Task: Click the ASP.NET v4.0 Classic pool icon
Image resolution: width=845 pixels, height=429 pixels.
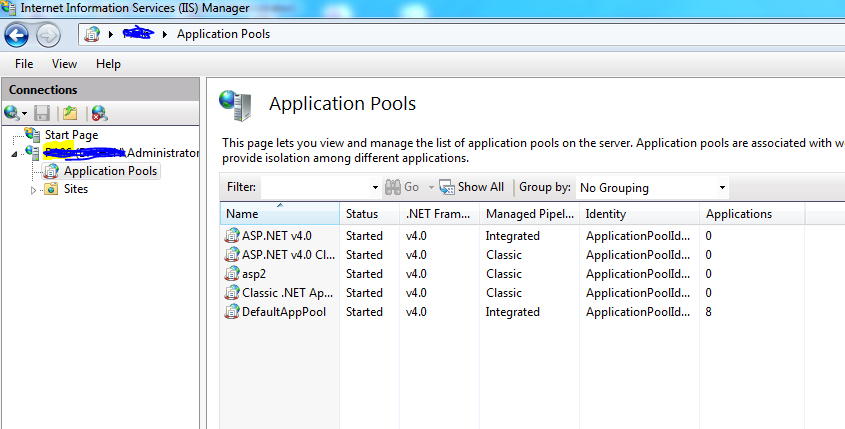Action: tap(232, 254)
